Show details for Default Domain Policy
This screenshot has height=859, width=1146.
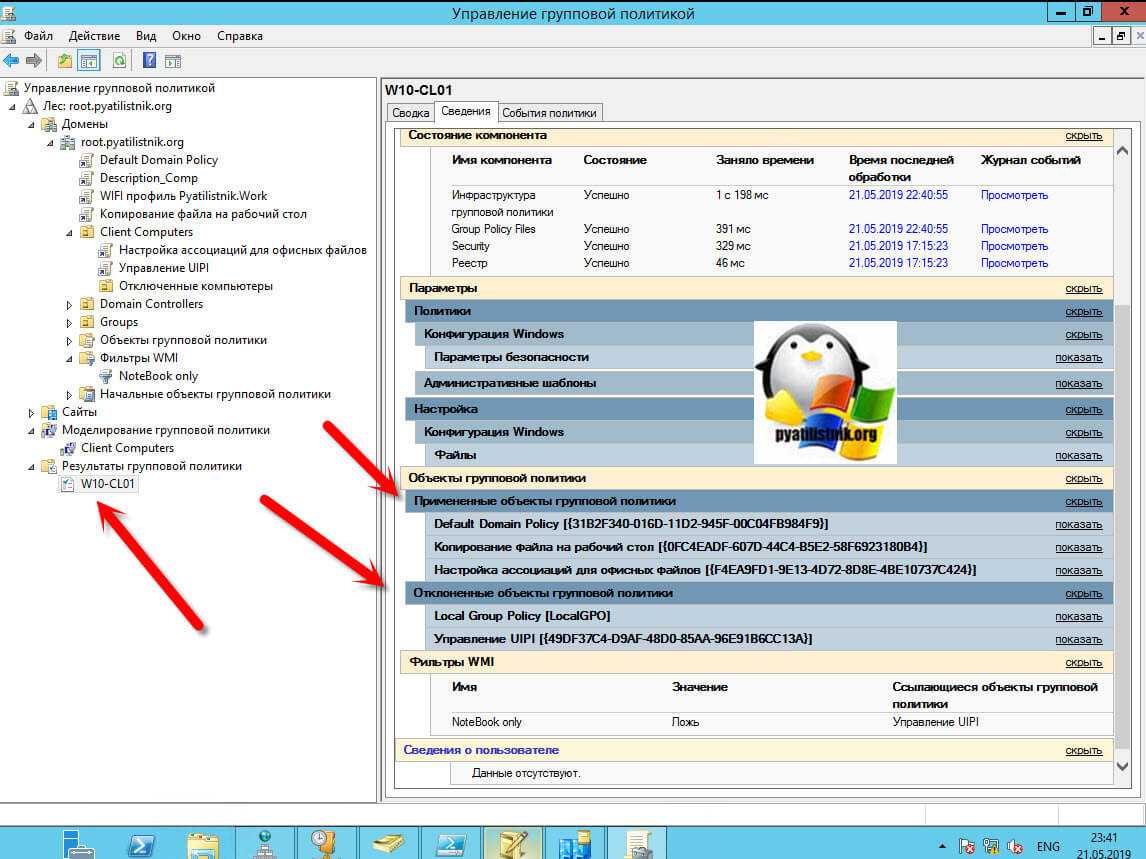pos(1078,524)
